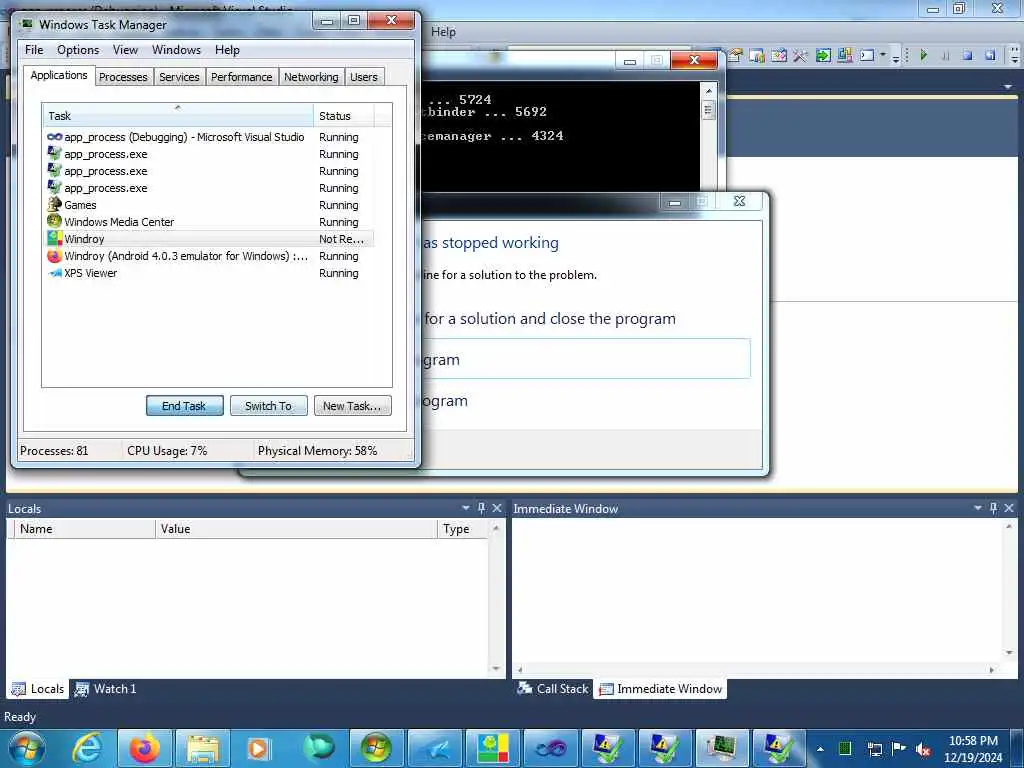
Task: Sort tasks by the Status column header
Action: click(x=344, y=116)
